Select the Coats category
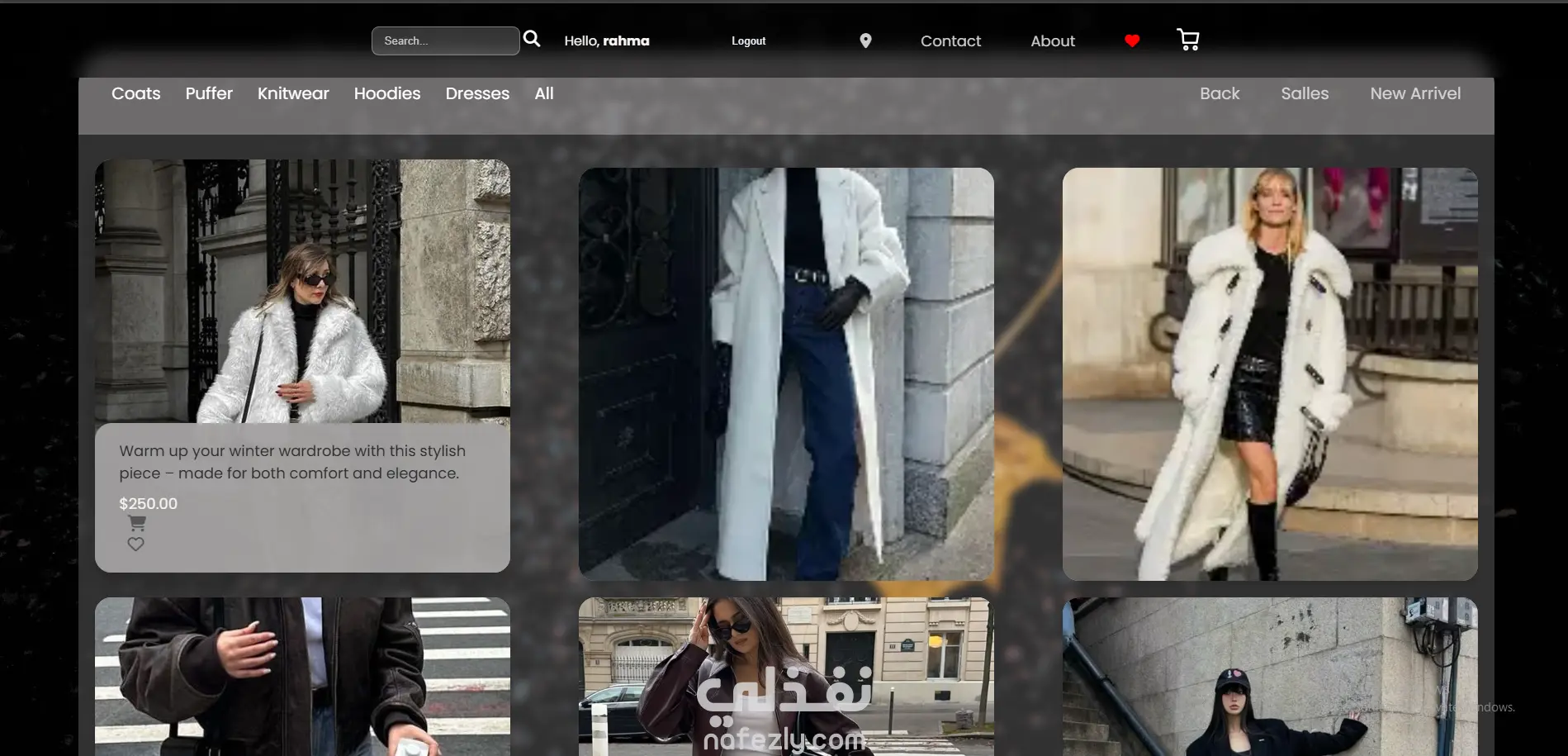 pyautogui.click(x=136, y=93)
